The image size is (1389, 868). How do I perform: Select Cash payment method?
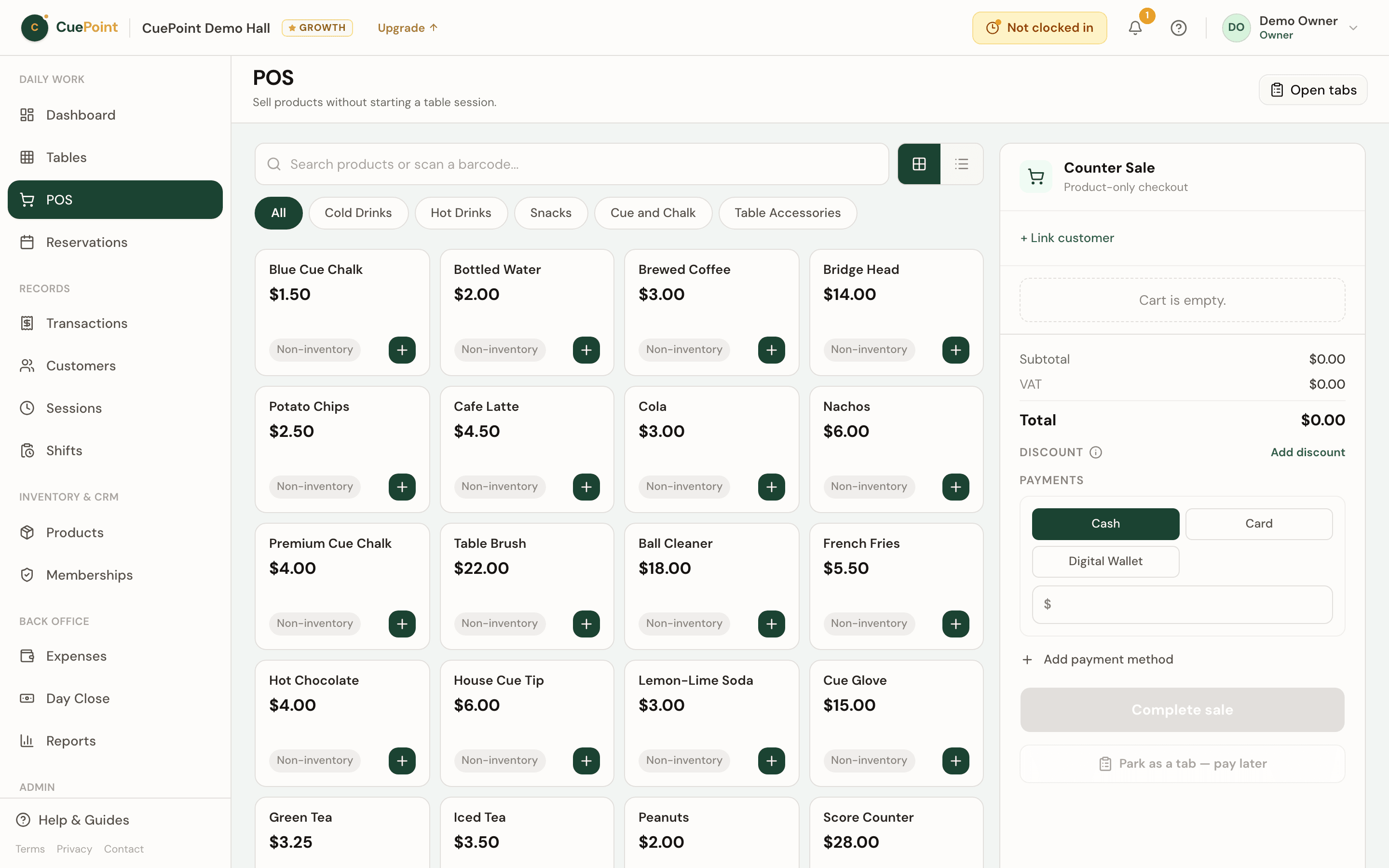(x=1105, y=524)
